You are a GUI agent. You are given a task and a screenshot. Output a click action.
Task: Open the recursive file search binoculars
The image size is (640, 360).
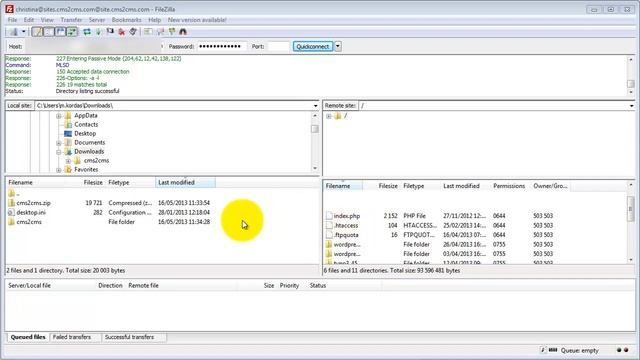pyautogui.click(x=183, y=32)
